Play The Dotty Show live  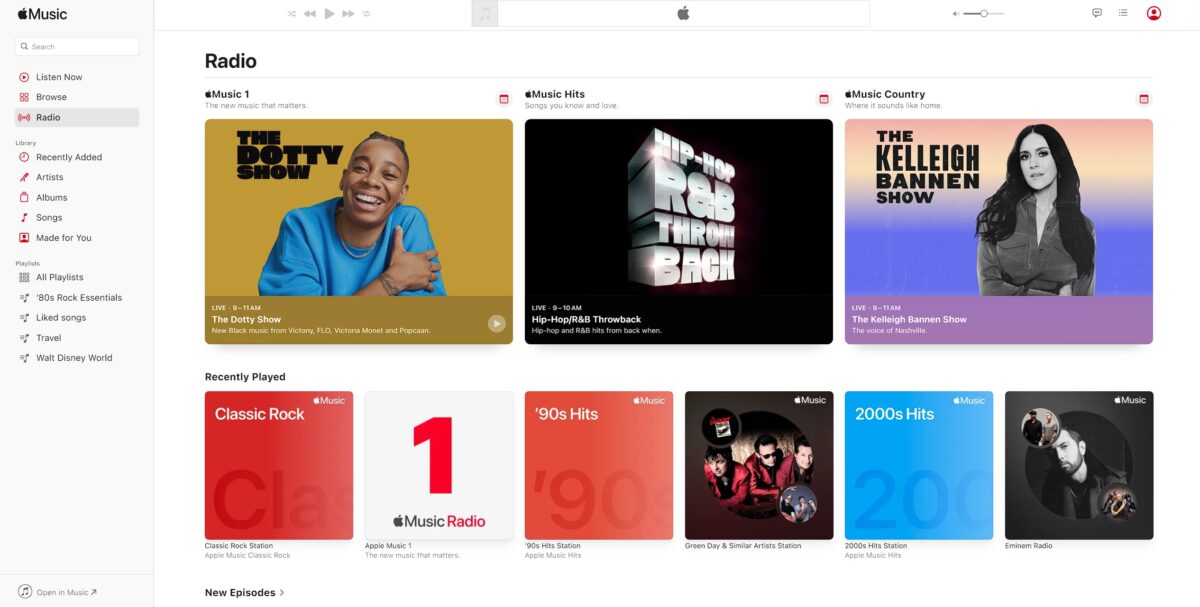[x=497, y=323]
